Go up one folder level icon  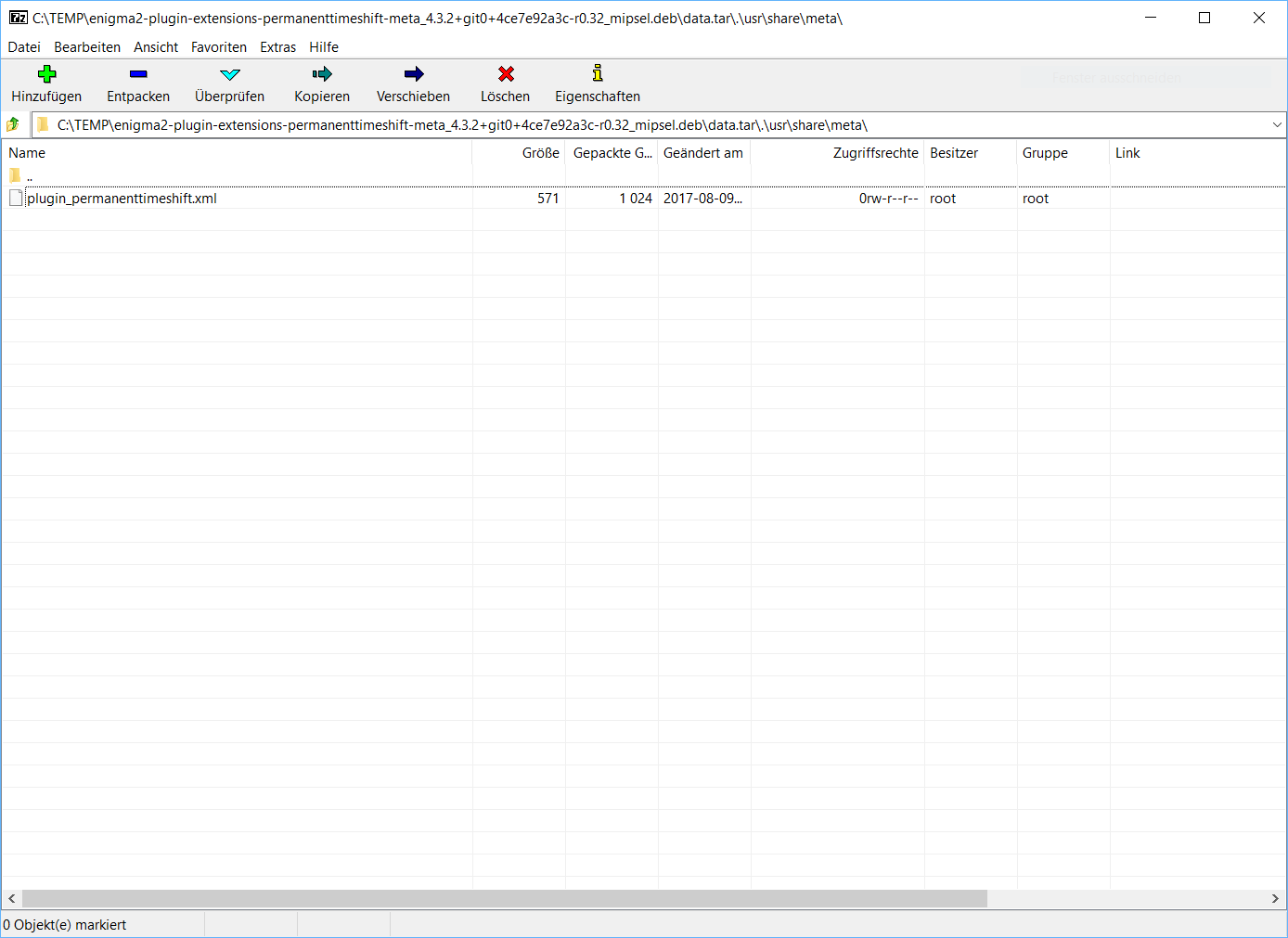(13, 124)
